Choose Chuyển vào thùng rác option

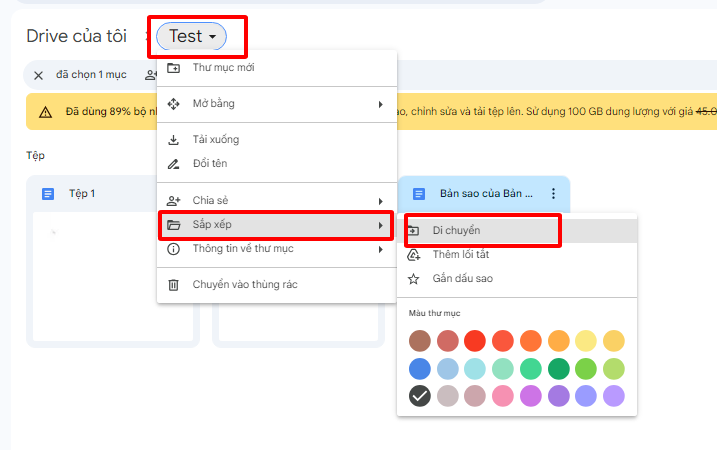point(245,285)
